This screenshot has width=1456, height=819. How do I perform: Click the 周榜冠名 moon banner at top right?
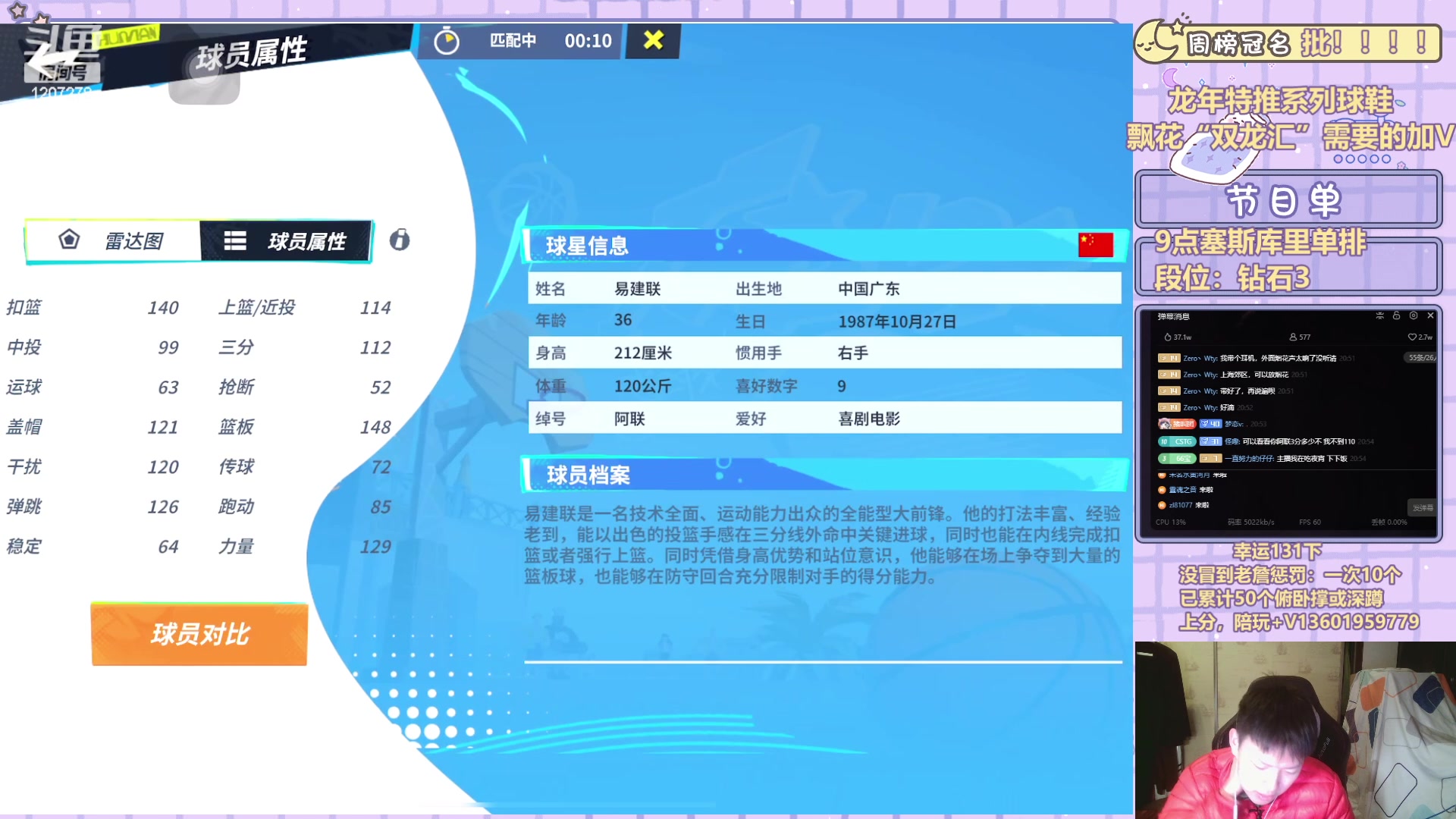point(1288,42)
